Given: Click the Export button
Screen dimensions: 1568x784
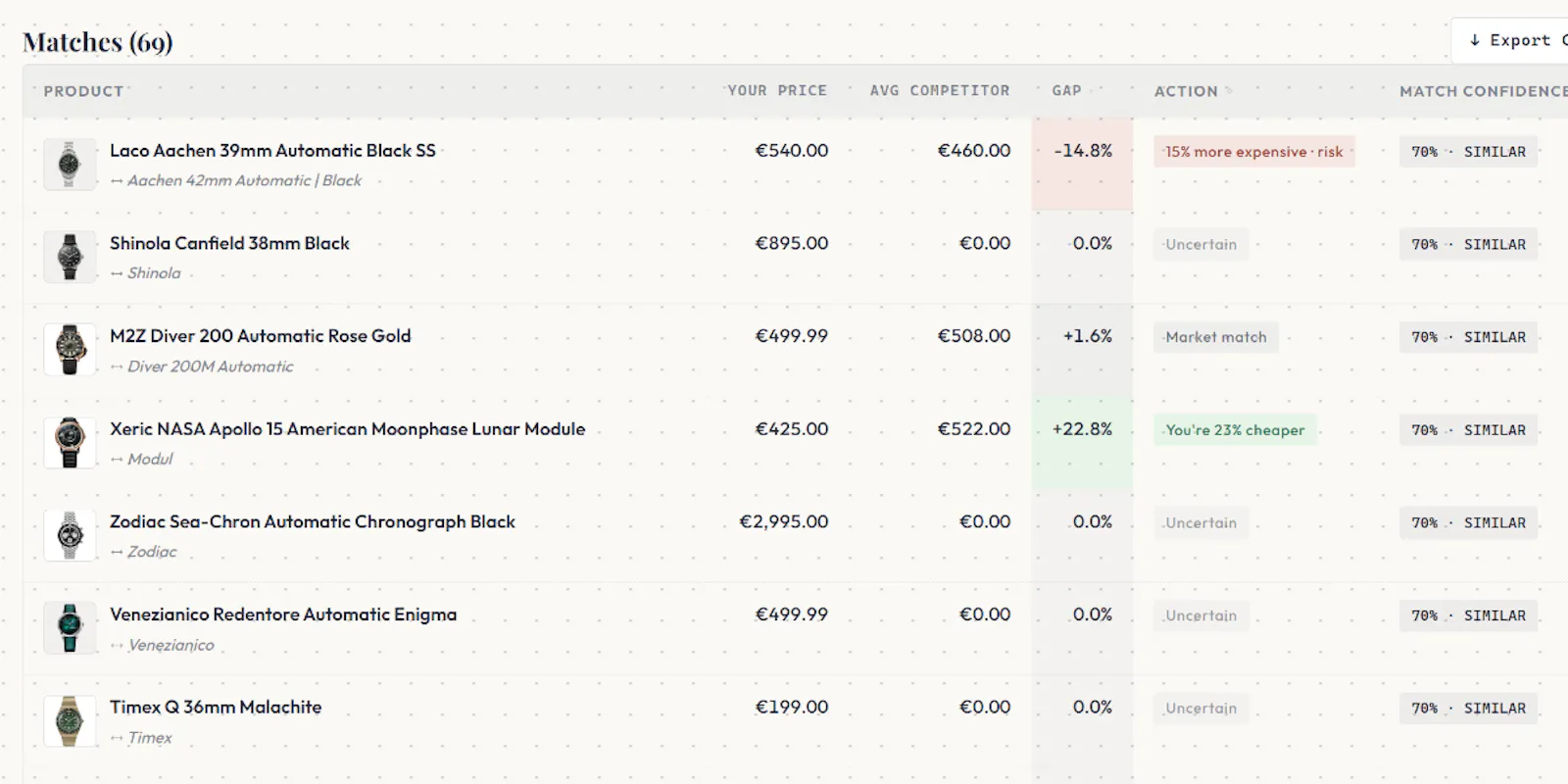Looking at the screenshot, I should pos(1510,40).
